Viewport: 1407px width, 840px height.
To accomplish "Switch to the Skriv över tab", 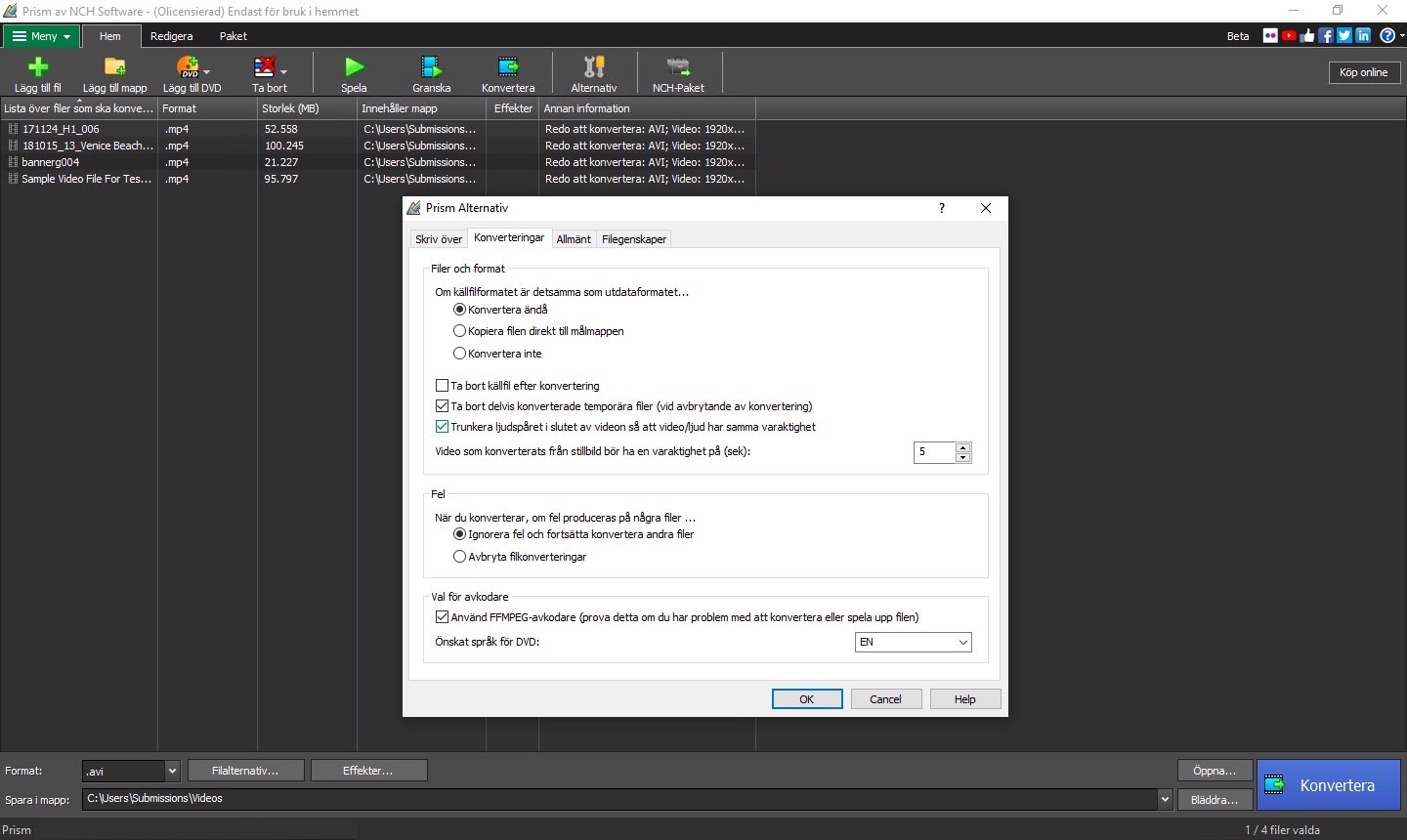I will (x=439, y=239).
